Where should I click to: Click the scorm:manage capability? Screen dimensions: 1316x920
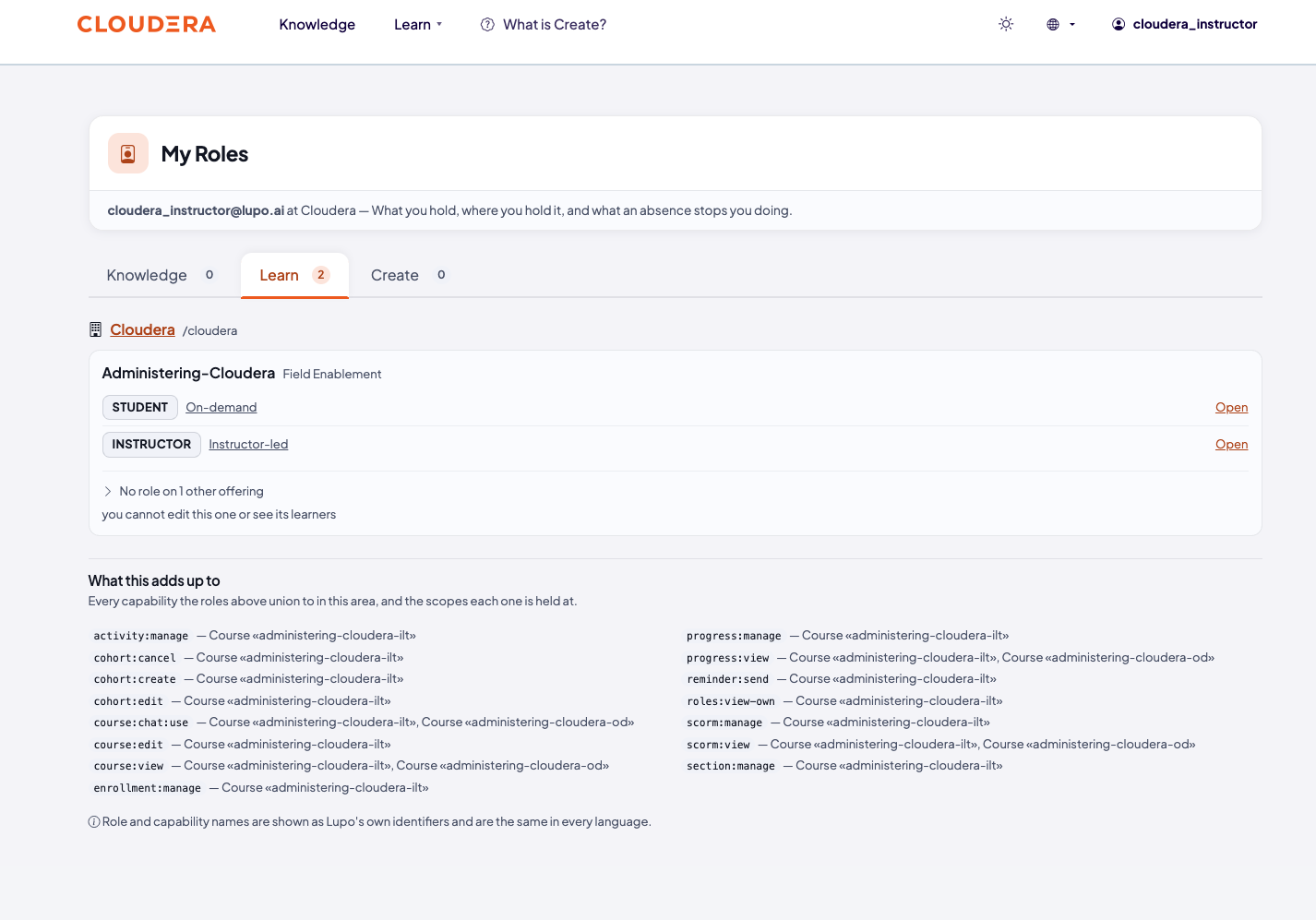(x=724, y=723)
